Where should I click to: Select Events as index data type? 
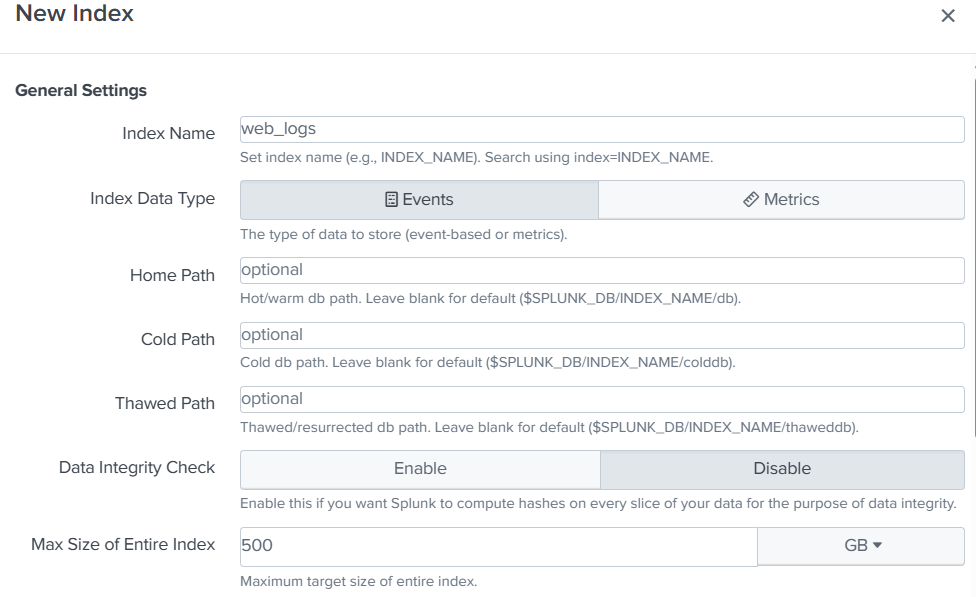pyautogui.click(x=419, y=200)
